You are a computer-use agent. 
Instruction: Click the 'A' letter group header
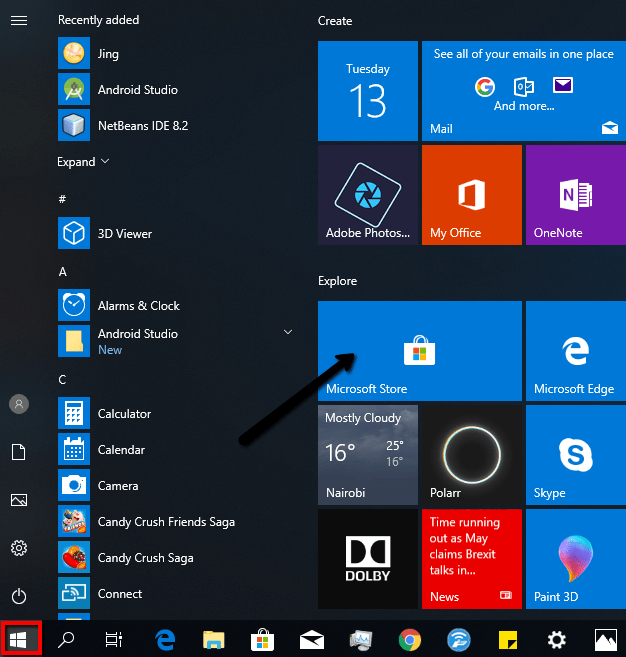click(62, 272)
